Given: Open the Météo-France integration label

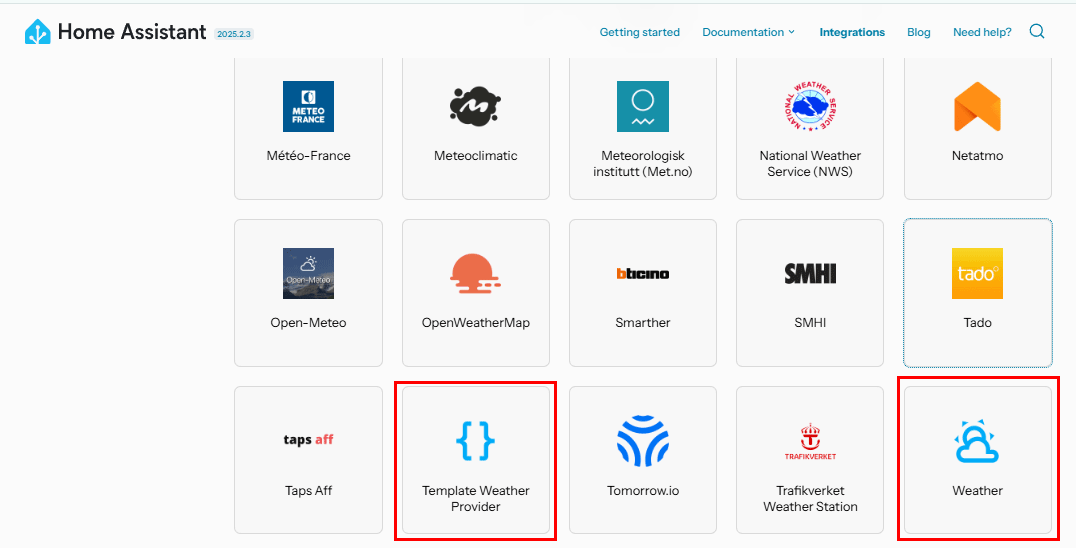Looking at the screenshot, I should [308, 156].
